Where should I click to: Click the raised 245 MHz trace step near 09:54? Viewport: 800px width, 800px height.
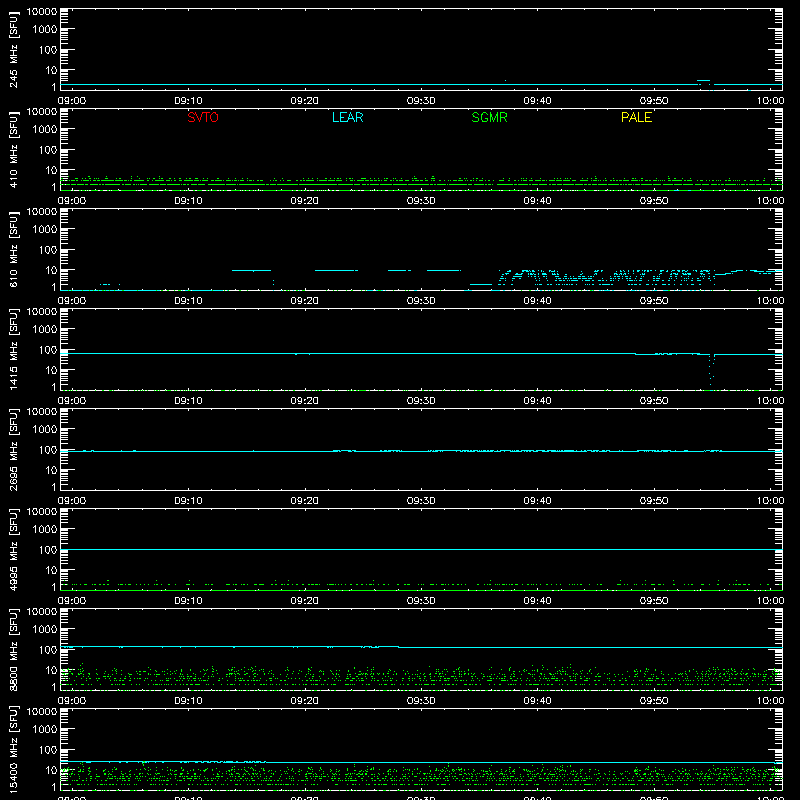704,81
